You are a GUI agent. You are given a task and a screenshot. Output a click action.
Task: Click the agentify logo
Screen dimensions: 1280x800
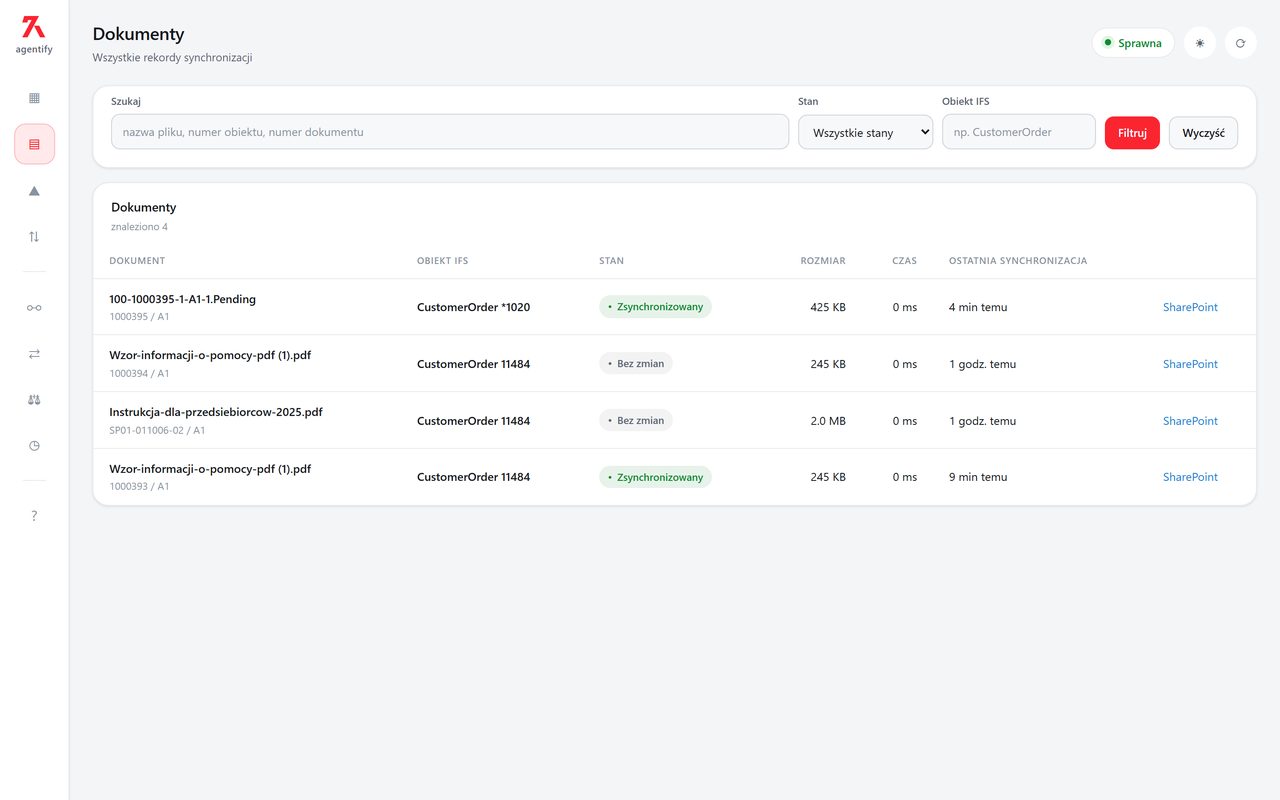point(34,34)
